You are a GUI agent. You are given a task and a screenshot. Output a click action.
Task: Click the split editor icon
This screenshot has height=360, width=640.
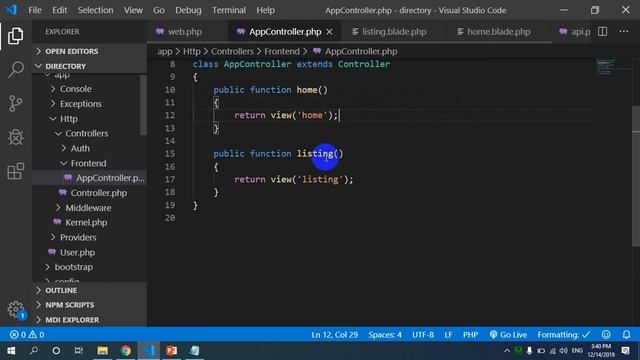pyautogui.click(x=602, y=31)
